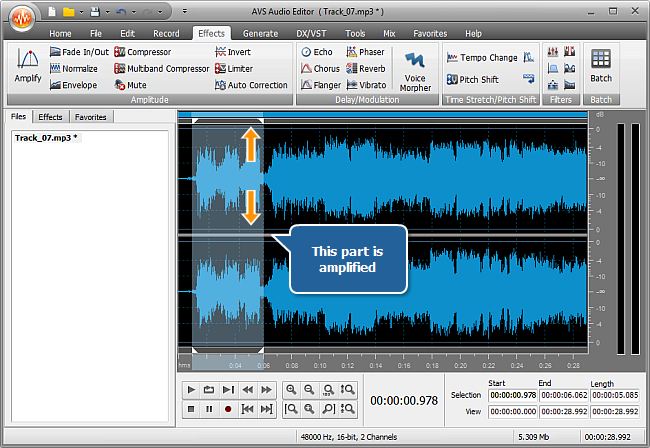Click the blue reverse arrow icon beside Pitch Shift
This screenshot has height=448, width=650.
pyautogui.click(x=529, y=78)
